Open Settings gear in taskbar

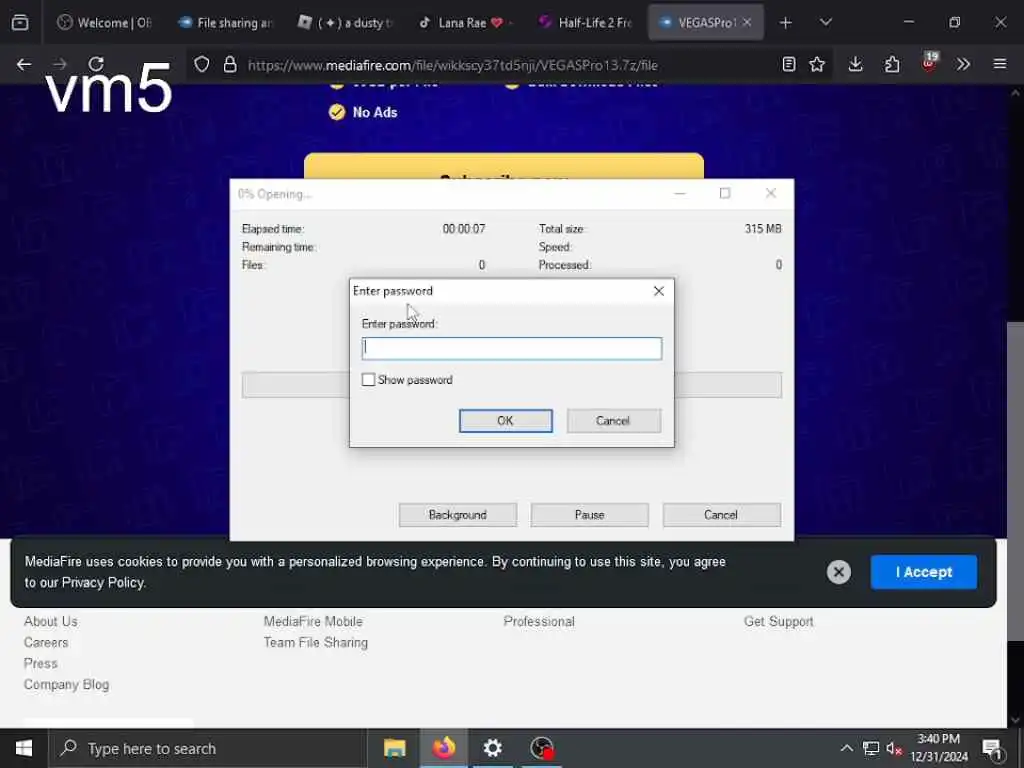[493, 748]
